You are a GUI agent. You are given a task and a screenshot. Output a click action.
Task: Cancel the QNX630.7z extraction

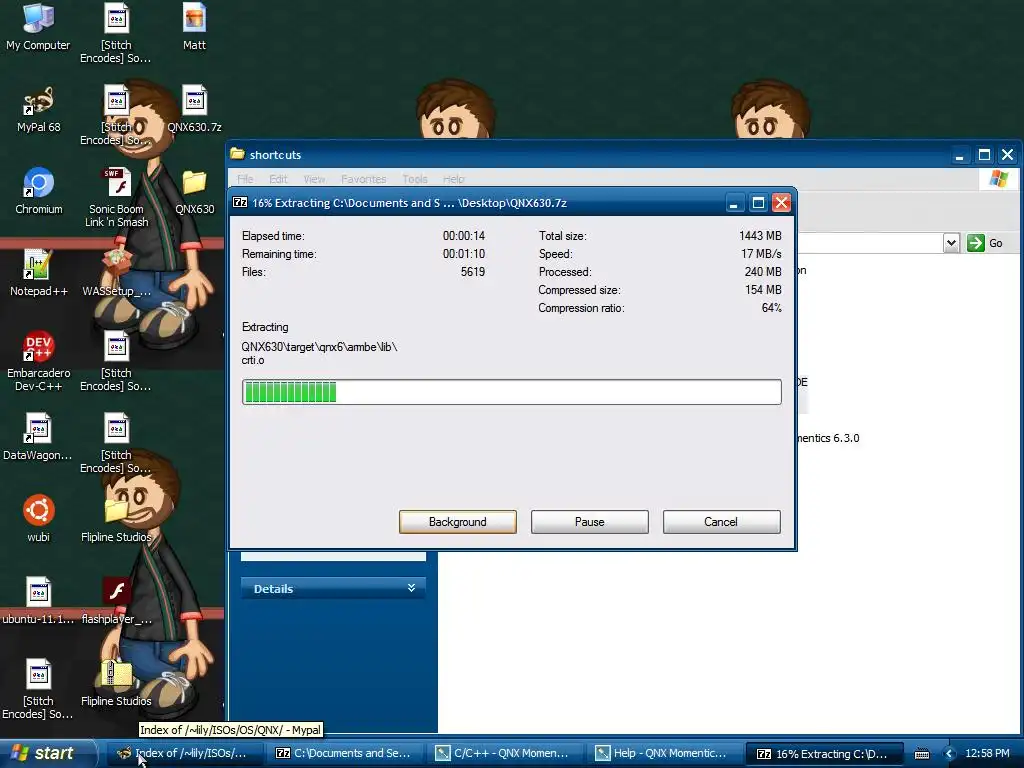[721, 522]
